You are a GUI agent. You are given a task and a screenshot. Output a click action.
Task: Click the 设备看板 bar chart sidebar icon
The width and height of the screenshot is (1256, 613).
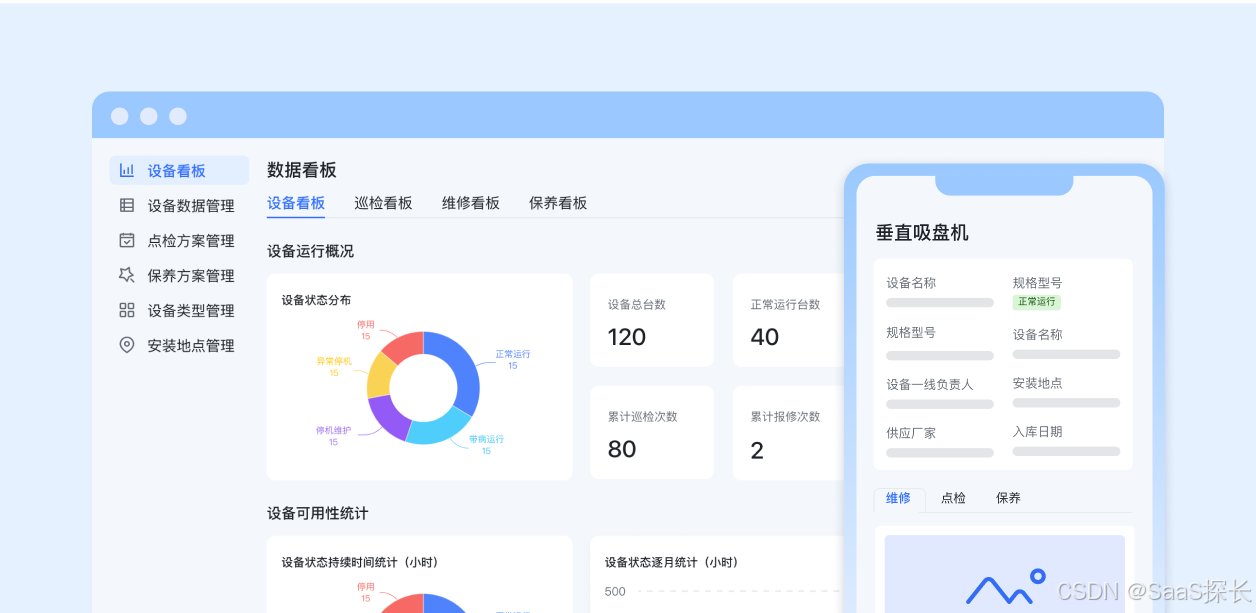pyautogui.click(x=127, y=170)
